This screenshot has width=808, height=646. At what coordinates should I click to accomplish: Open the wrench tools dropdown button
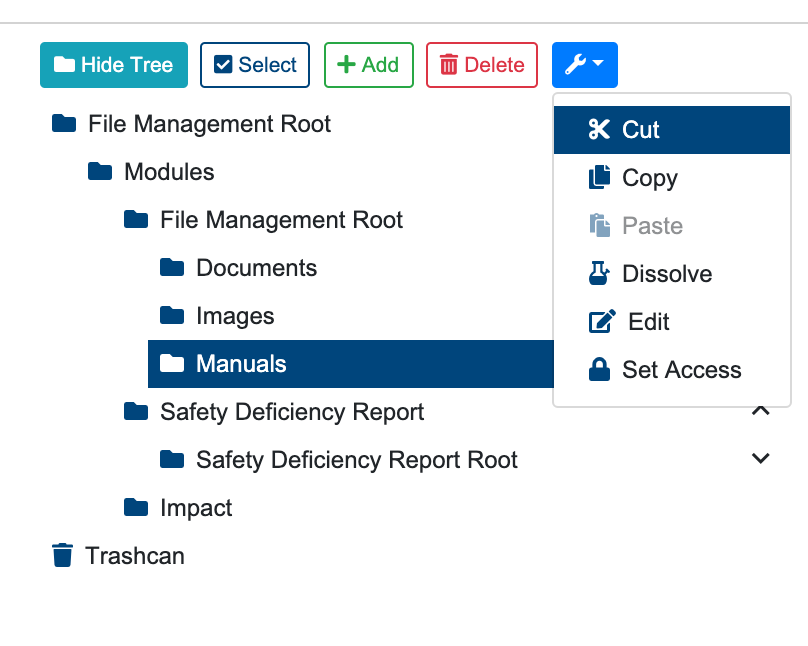pyautogui.click(x=584, y=65)
